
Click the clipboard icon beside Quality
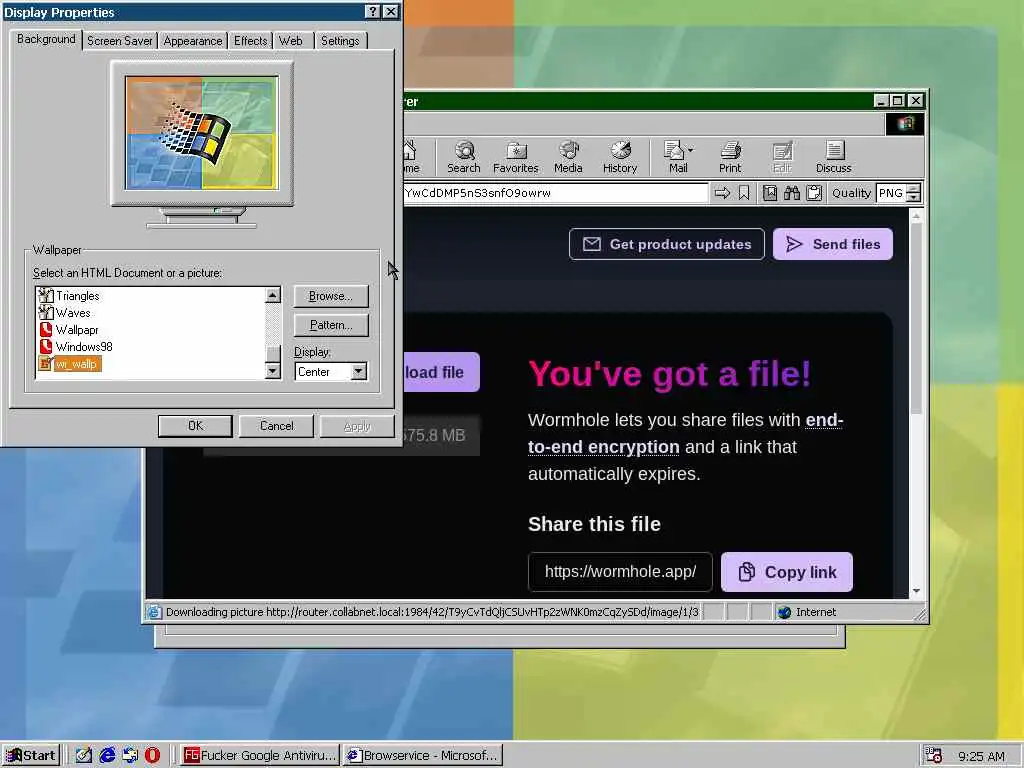pos(814,193)
